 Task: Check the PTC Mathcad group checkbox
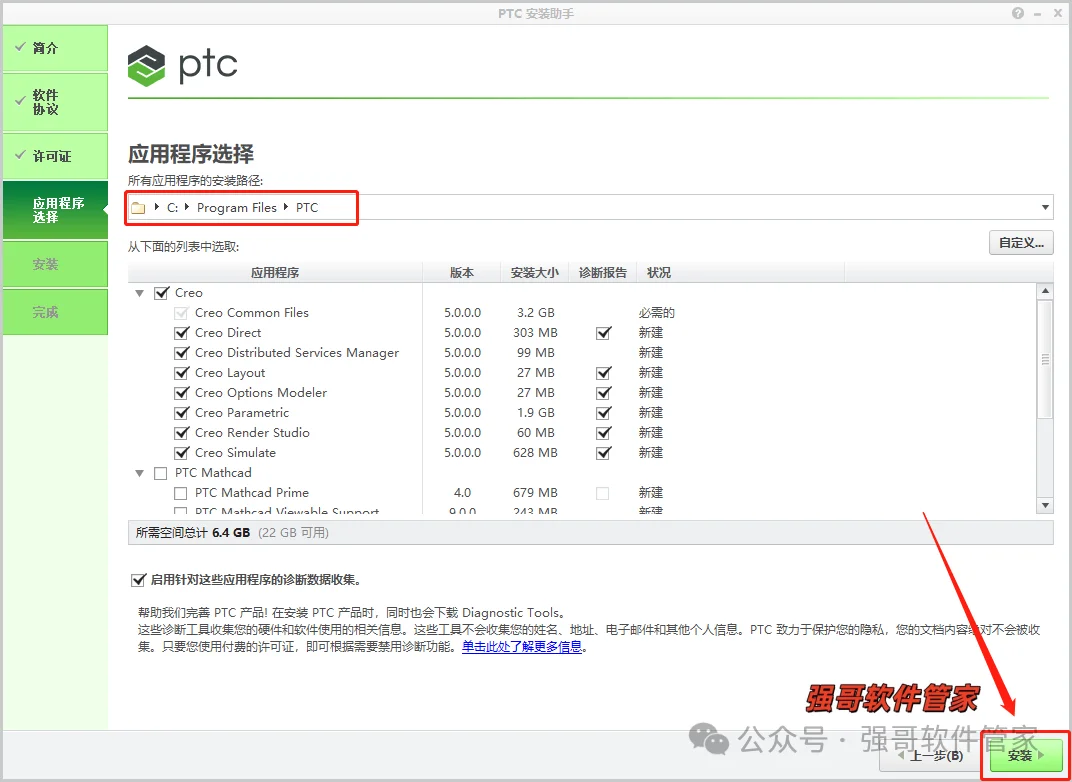pos(161,473)
